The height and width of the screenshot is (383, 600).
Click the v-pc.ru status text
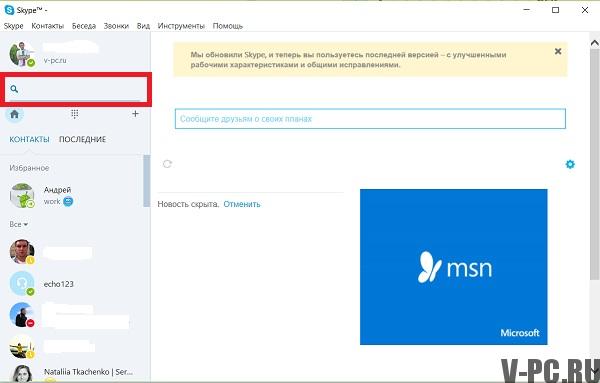point(55,60)
